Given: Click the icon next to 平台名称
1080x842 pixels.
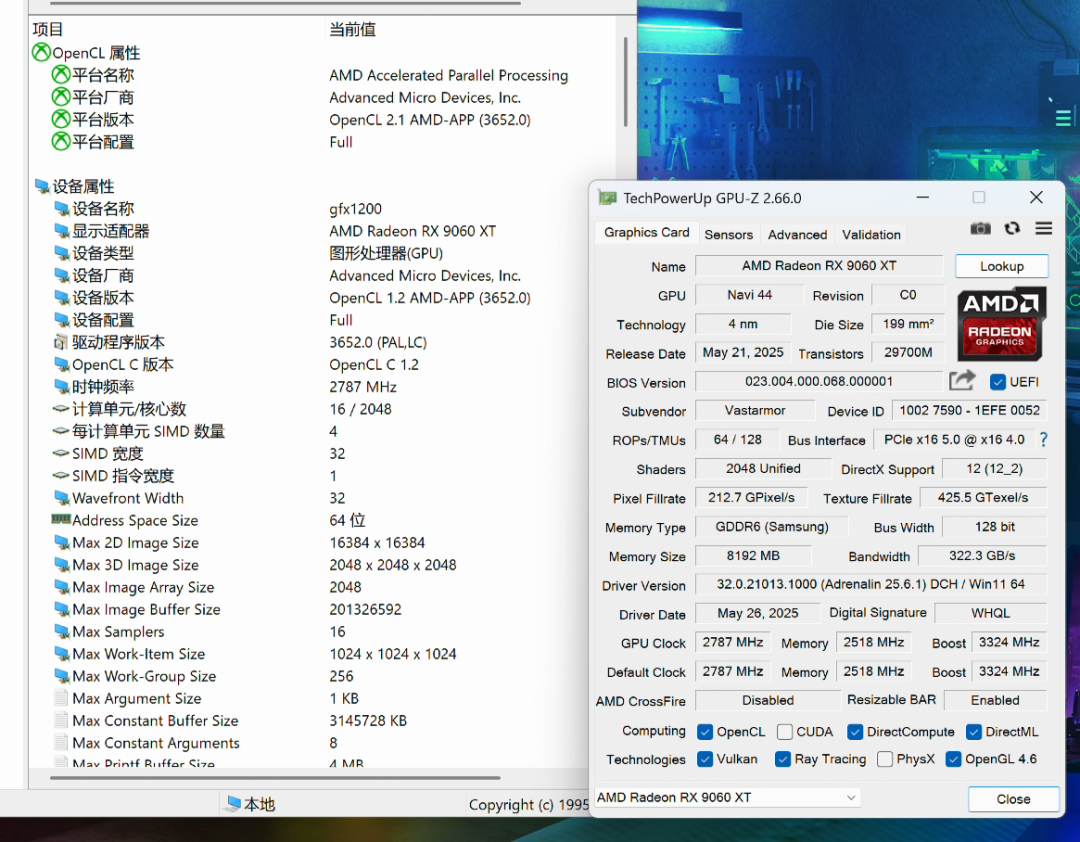Looking at the screenshot, I should click(61, 74).
